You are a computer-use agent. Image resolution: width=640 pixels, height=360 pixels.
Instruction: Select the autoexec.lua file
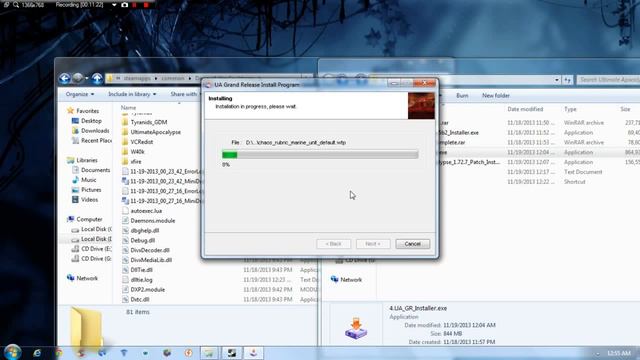pos(142,211)
